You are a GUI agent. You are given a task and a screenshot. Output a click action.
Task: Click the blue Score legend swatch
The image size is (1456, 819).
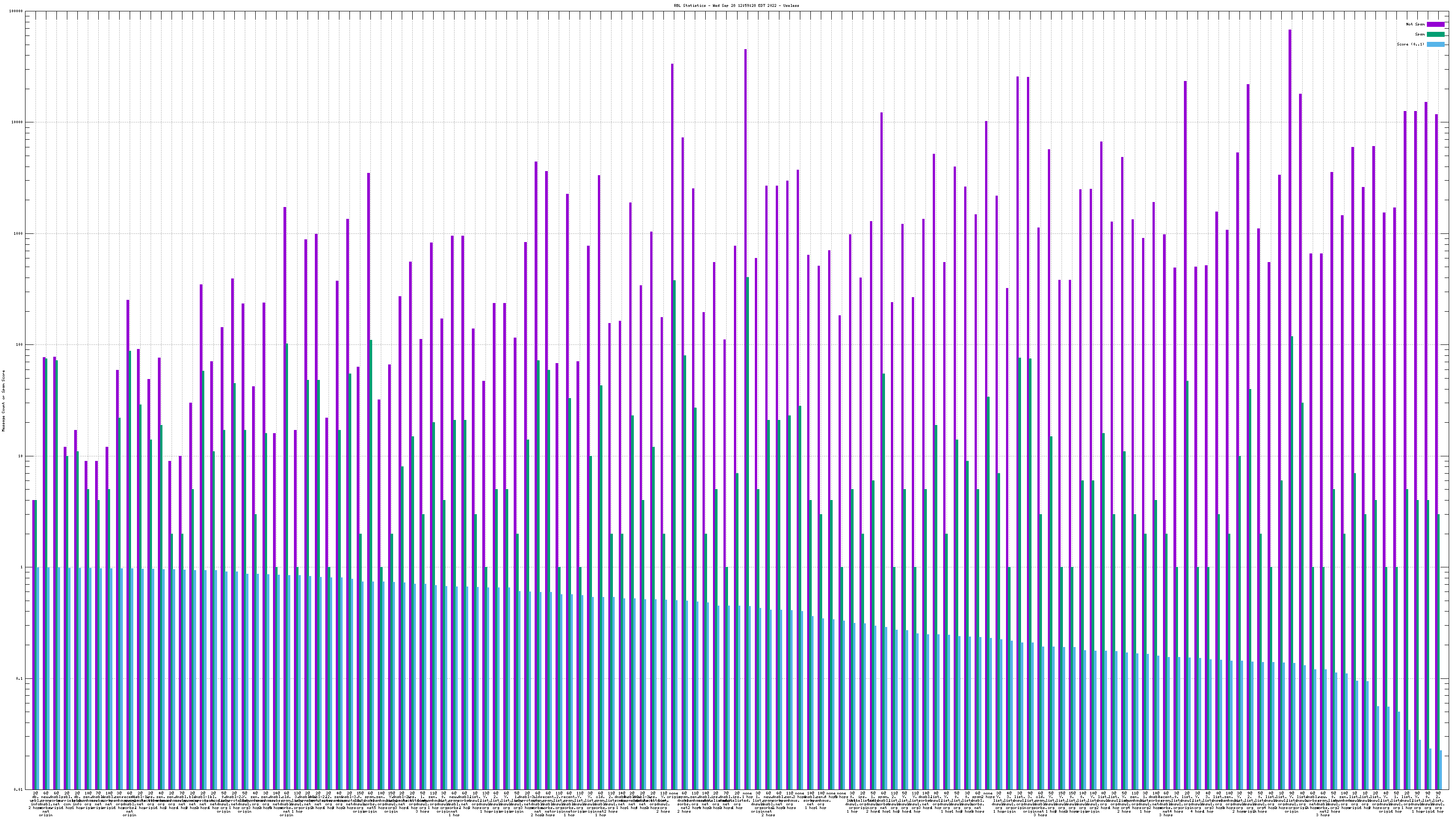click(1435, 44)
